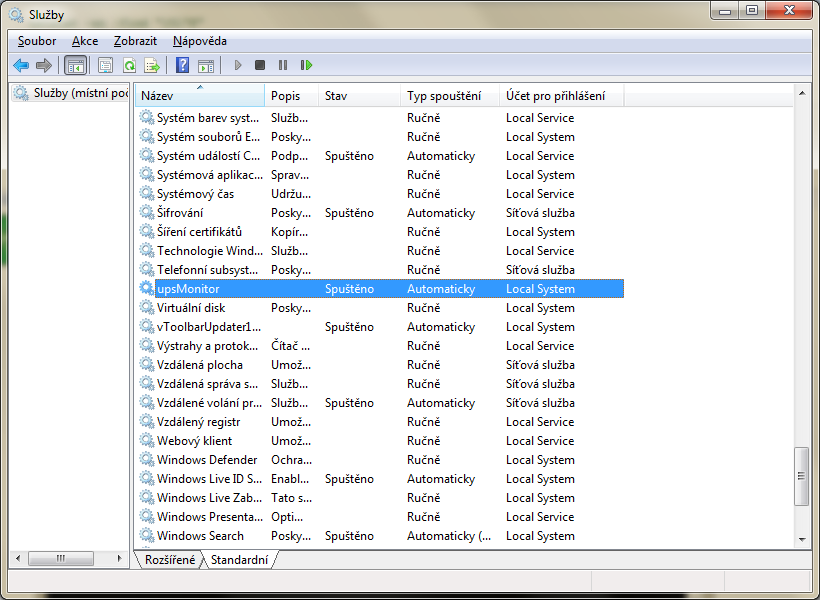
Task: Open the Zobrazit menu
Action: [135, 41]
